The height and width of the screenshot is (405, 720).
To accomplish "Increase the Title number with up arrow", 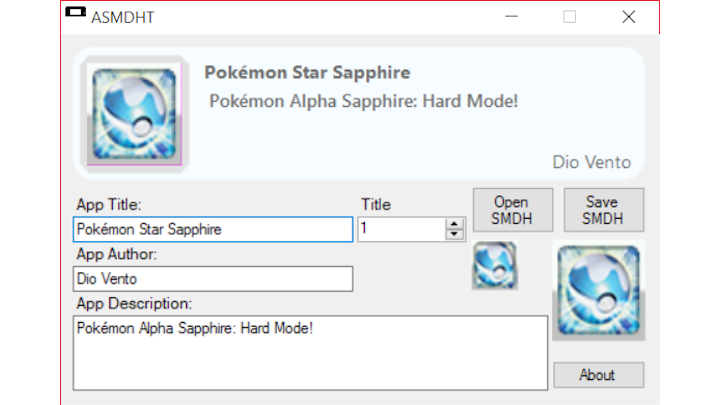I will (x=454, y=224).
